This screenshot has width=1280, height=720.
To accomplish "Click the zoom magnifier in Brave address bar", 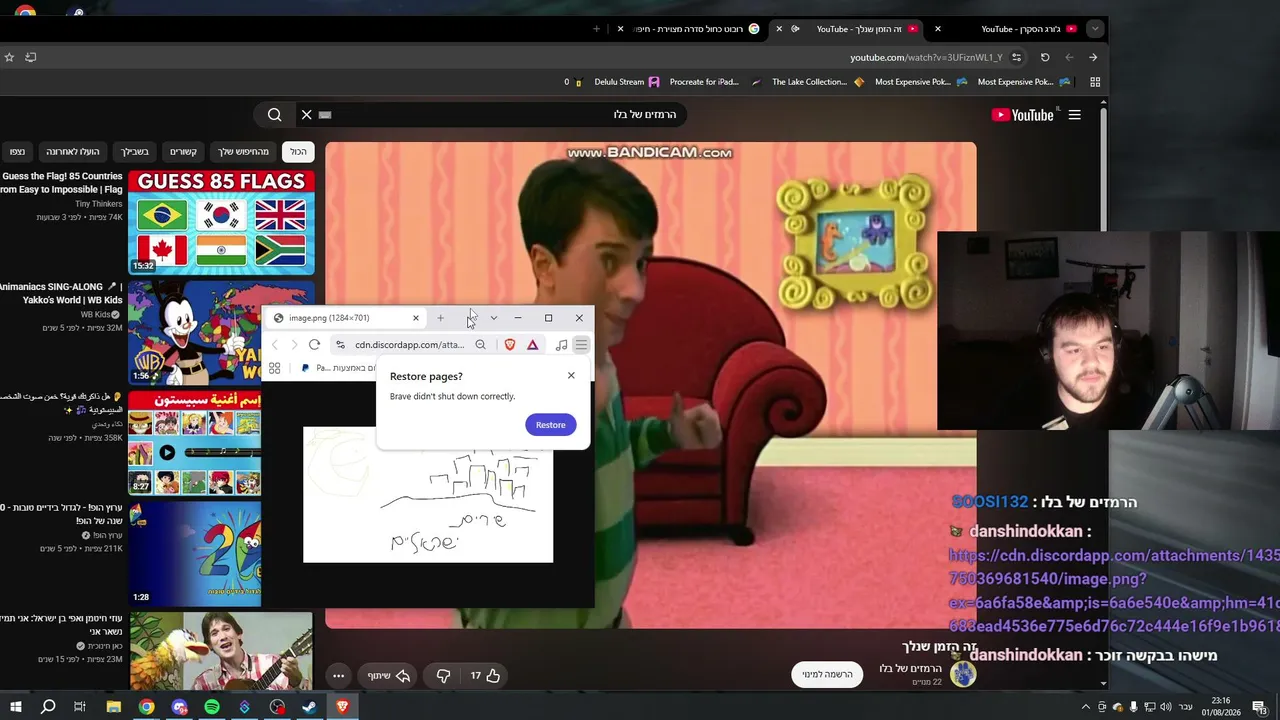I will point(481,345).
